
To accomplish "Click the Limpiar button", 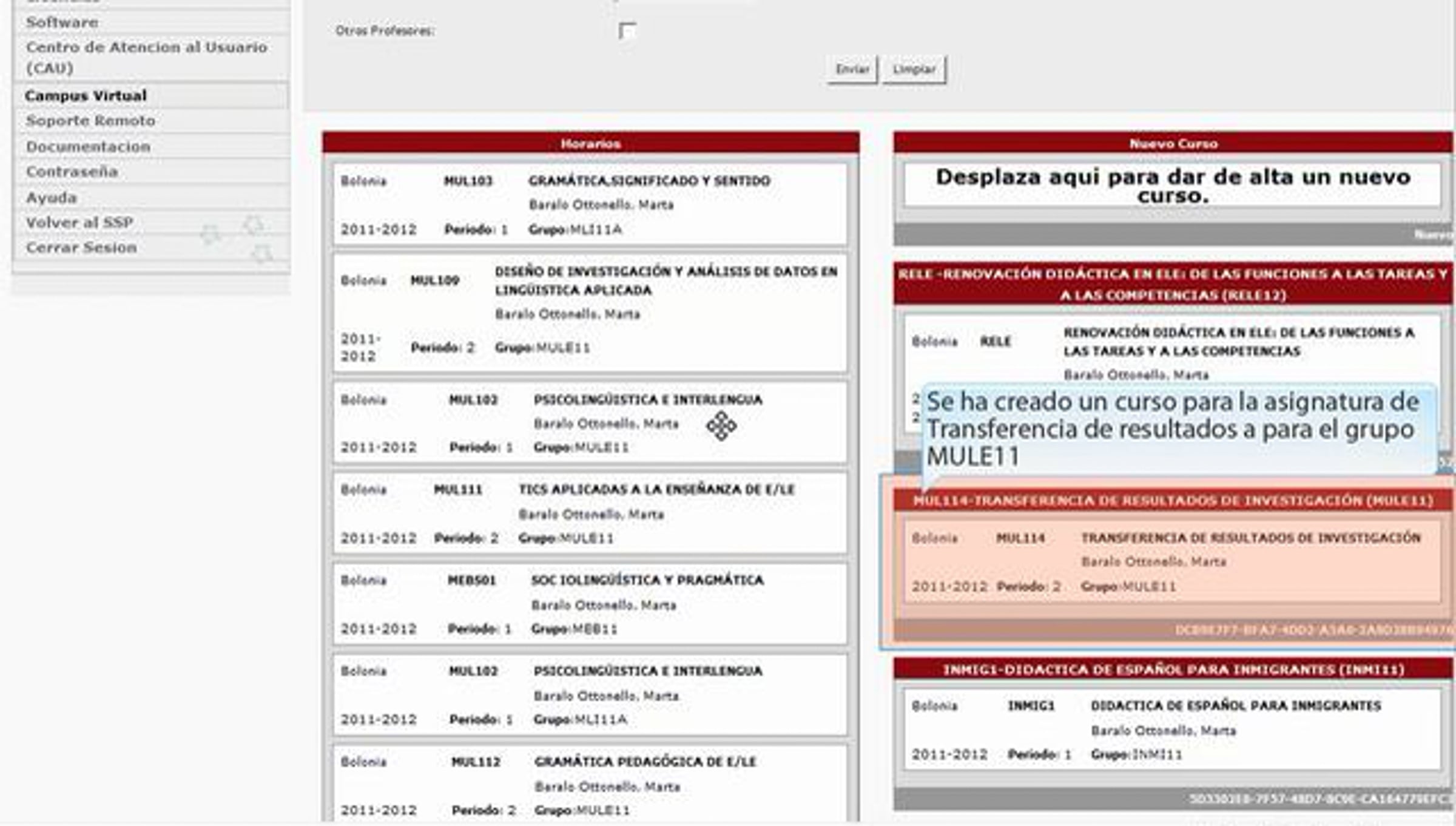I will click(914, 69).
